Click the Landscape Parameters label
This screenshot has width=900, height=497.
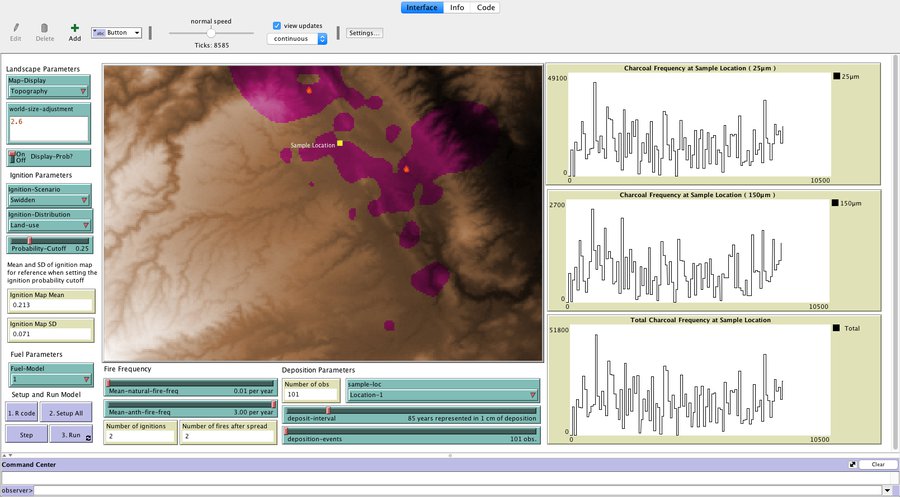(43, 69)
